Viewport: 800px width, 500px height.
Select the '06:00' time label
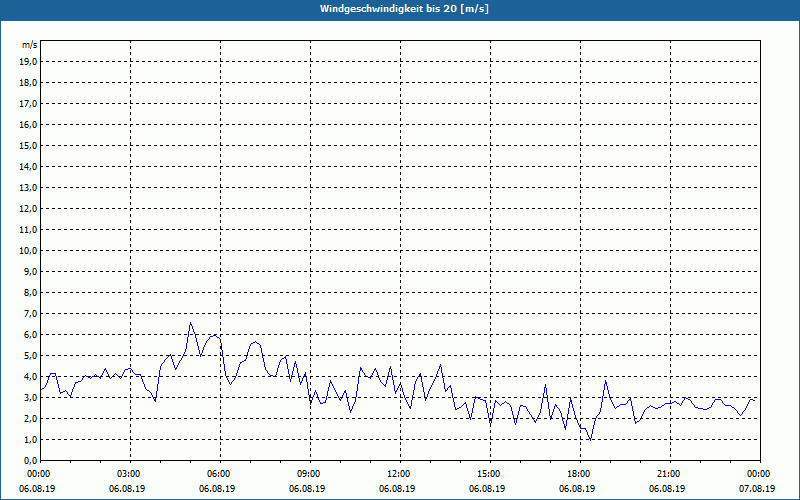click(219, 474)
